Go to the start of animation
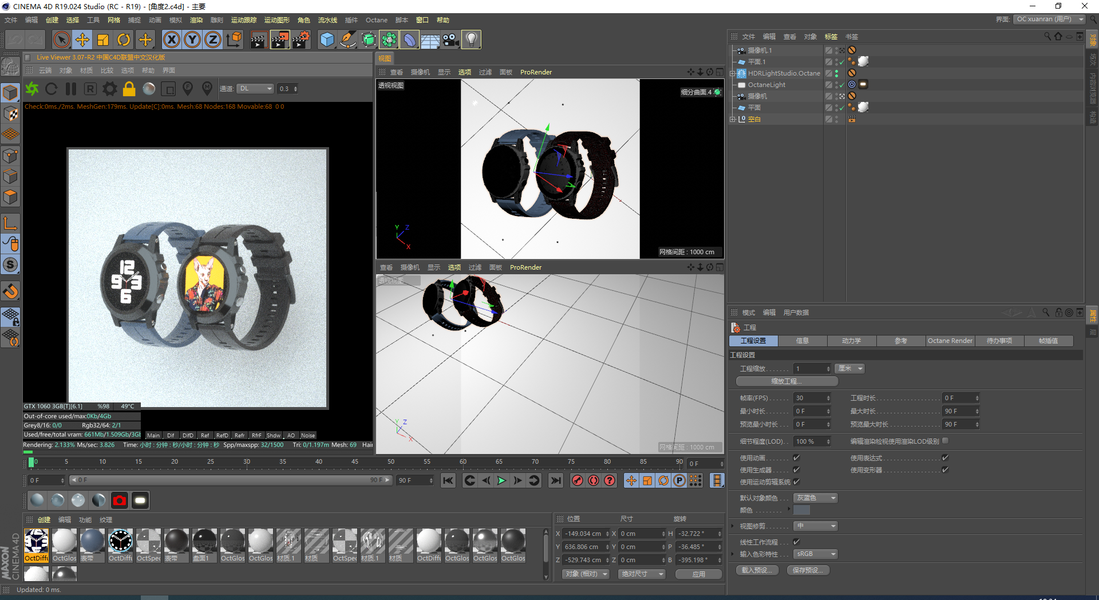Viewport: 1099px width, 600px height. 448,480
